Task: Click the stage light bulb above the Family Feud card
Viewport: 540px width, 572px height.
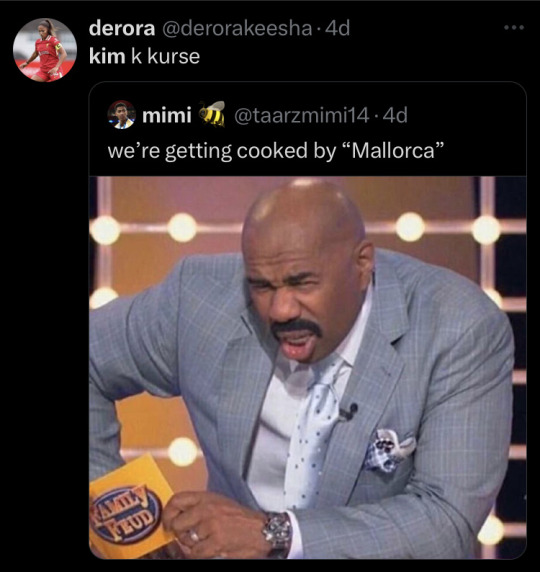Action: 182,451
